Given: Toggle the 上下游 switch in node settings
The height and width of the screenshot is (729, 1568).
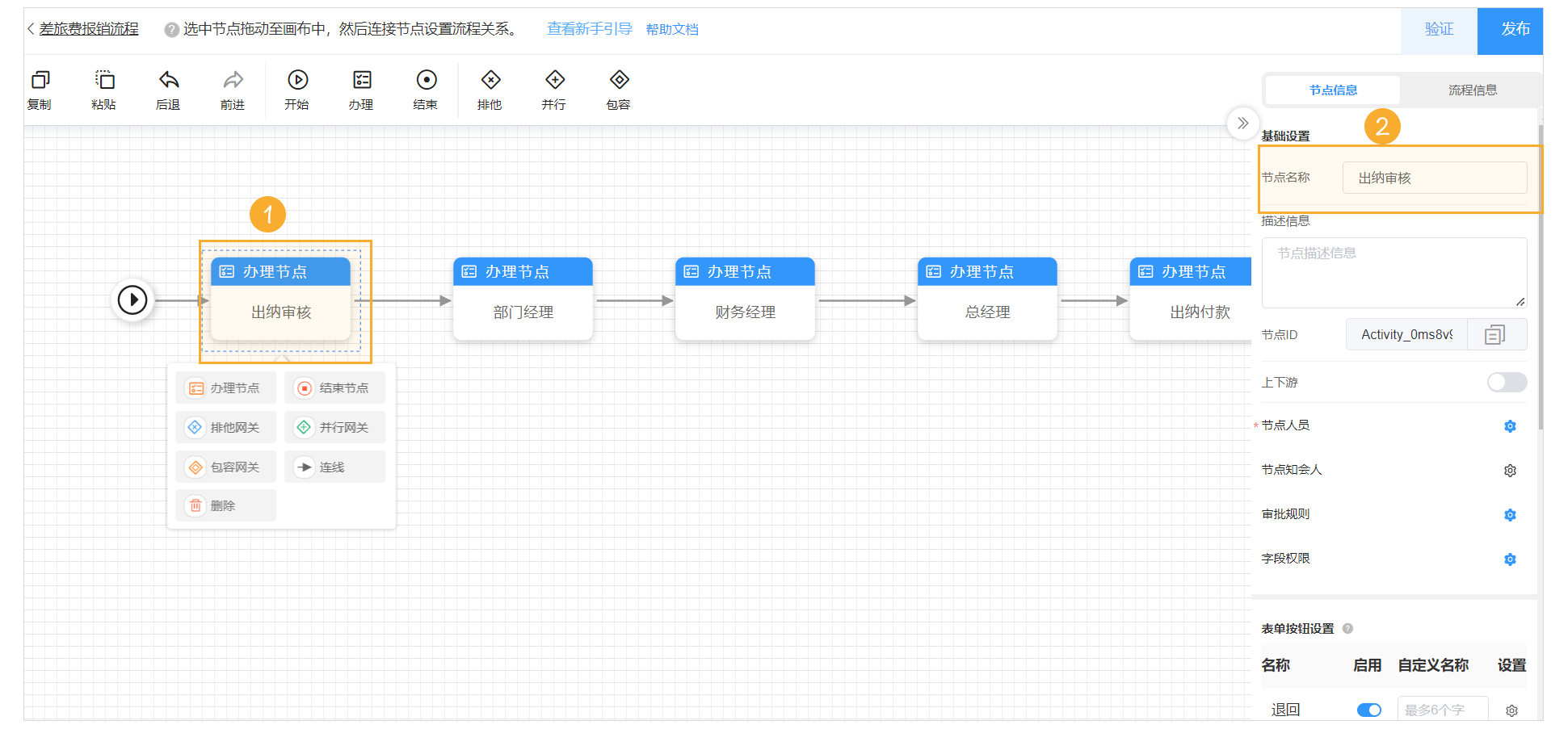Looking at the screenshot, I should 1506,382.
